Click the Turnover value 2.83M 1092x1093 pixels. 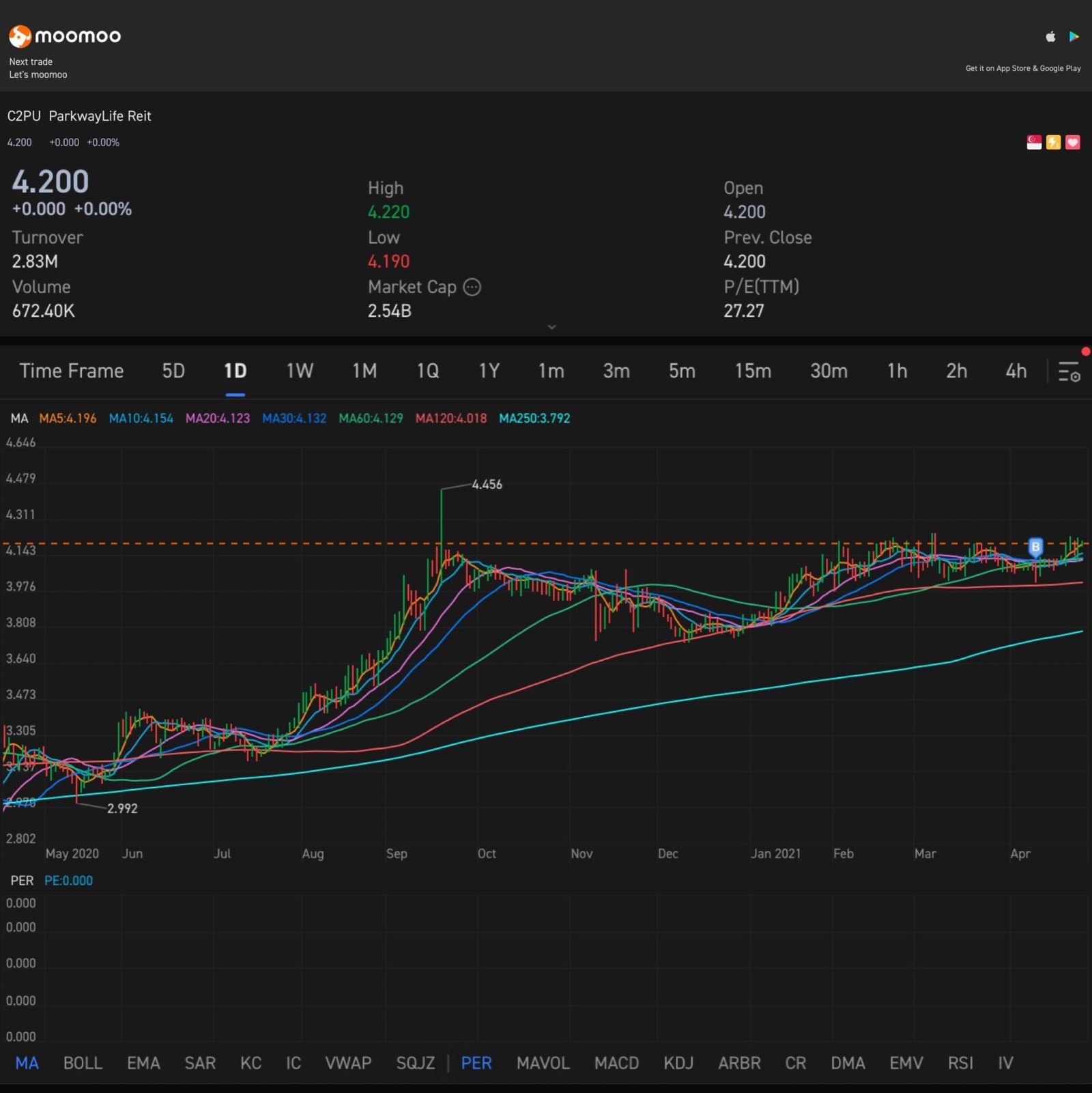click(x=35, y=261)
